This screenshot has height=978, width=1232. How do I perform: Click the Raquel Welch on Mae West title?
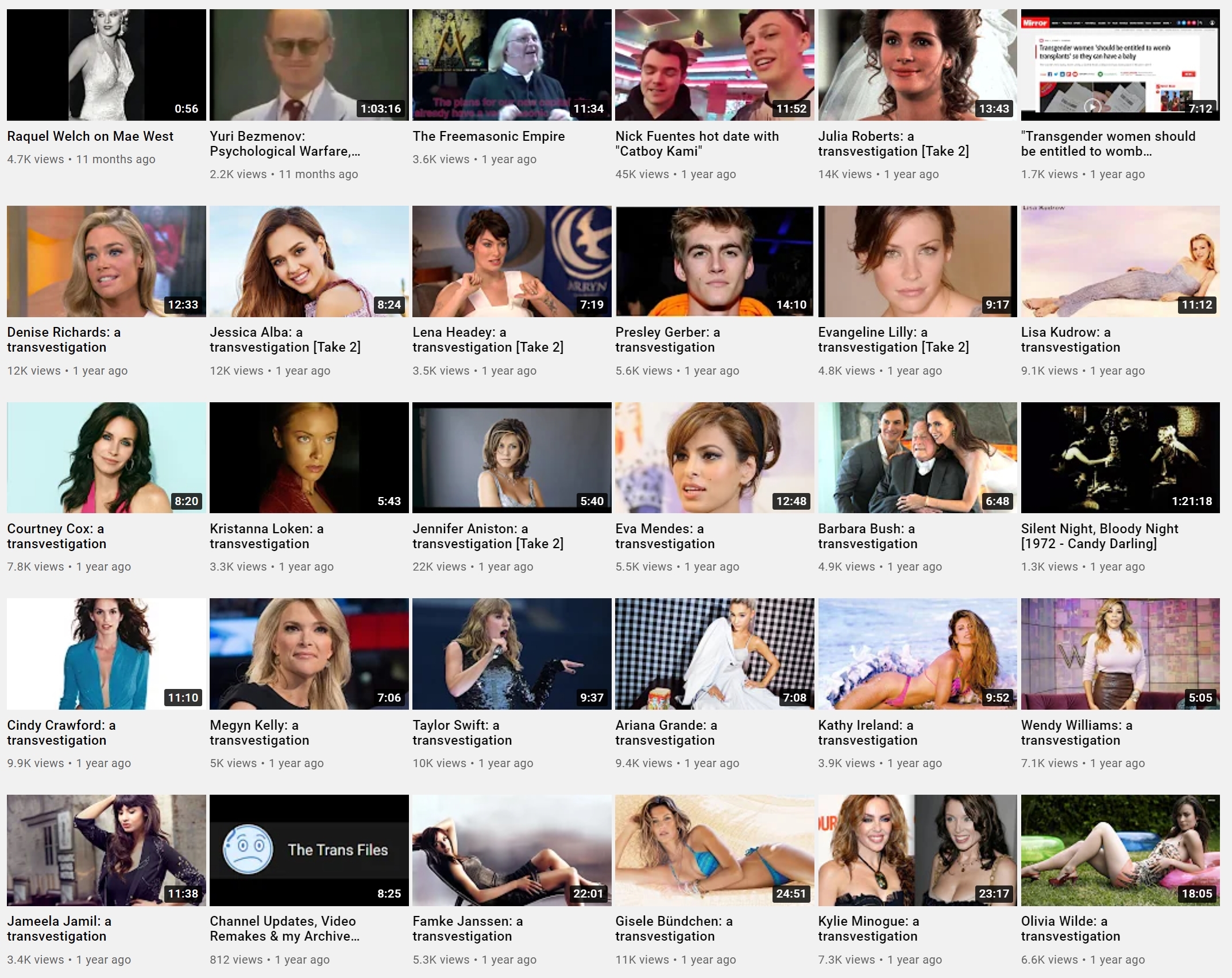90,136
